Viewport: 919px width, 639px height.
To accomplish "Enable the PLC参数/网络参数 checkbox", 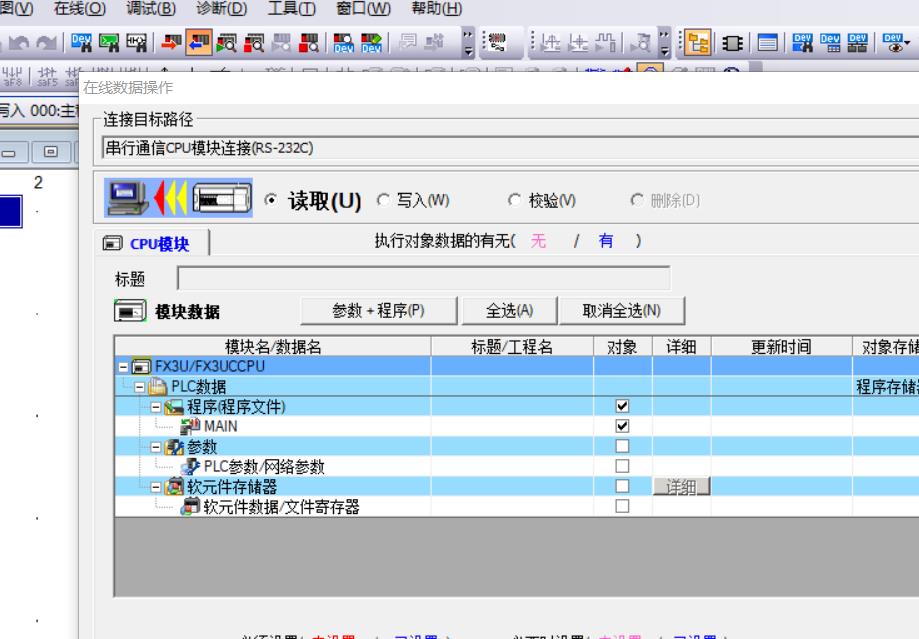I will pos(622,466).
